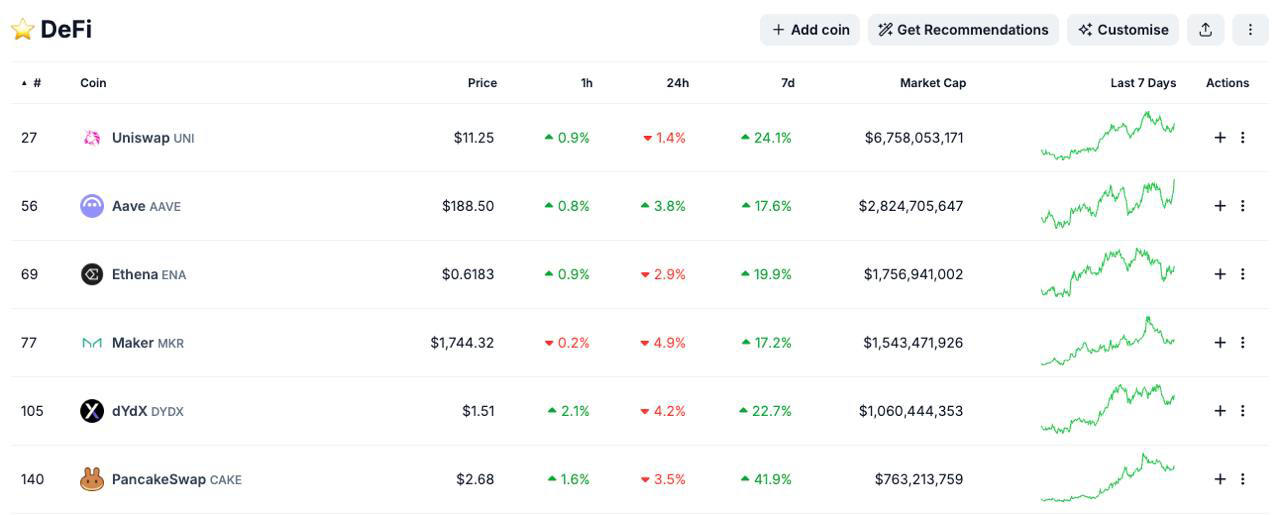
Task: Click the Uniswap coin logo icon
Action: point(92,138)
